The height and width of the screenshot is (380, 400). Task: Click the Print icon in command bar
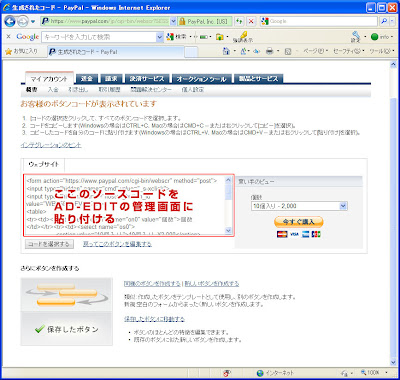[x=270, y=51]
